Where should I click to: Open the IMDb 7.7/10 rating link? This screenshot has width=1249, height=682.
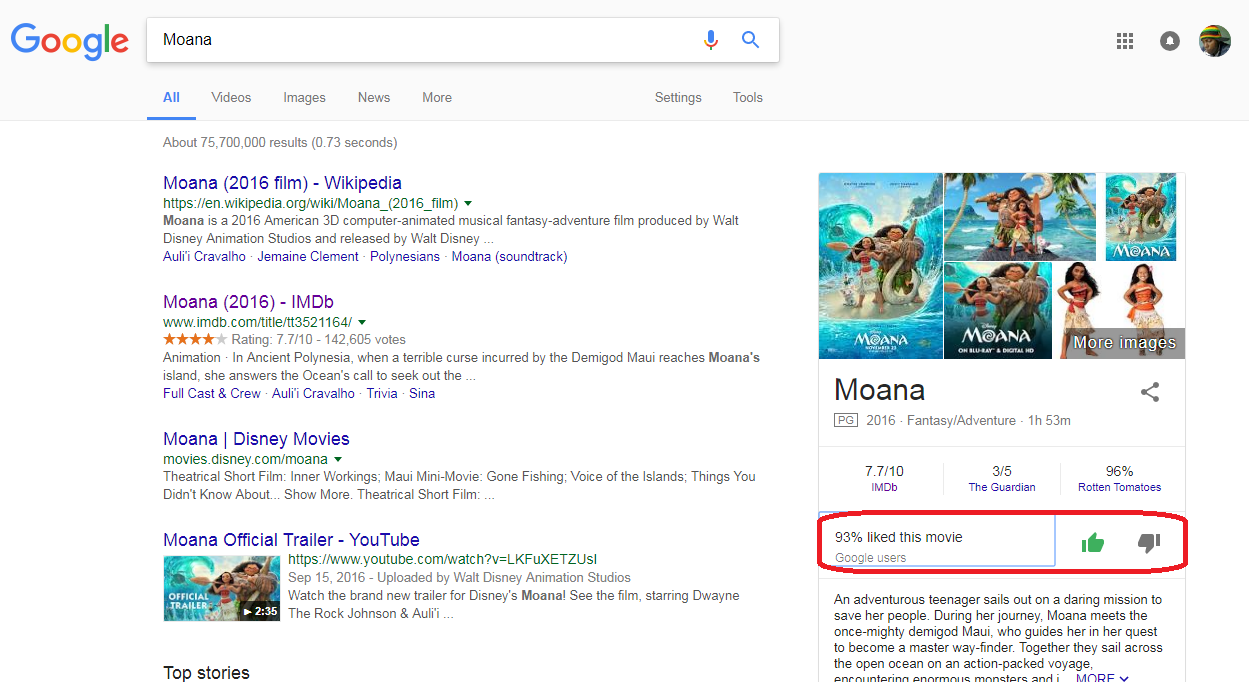click(x=884, y=479)
